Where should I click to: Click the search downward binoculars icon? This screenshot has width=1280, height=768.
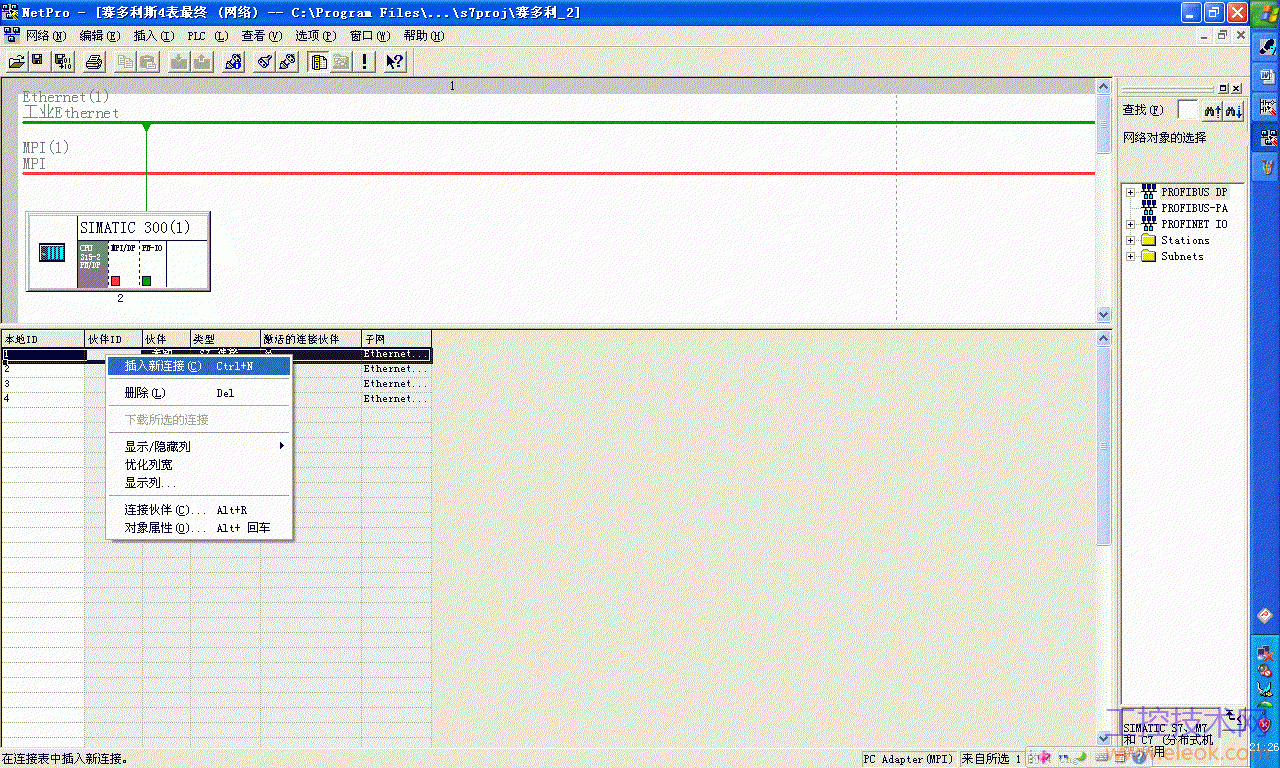(1233, 110)
